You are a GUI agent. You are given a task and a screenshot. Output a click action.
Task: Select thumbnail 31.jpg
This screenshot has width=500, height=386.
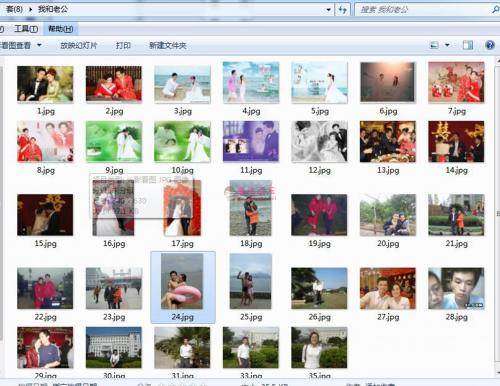pos(182,347)
